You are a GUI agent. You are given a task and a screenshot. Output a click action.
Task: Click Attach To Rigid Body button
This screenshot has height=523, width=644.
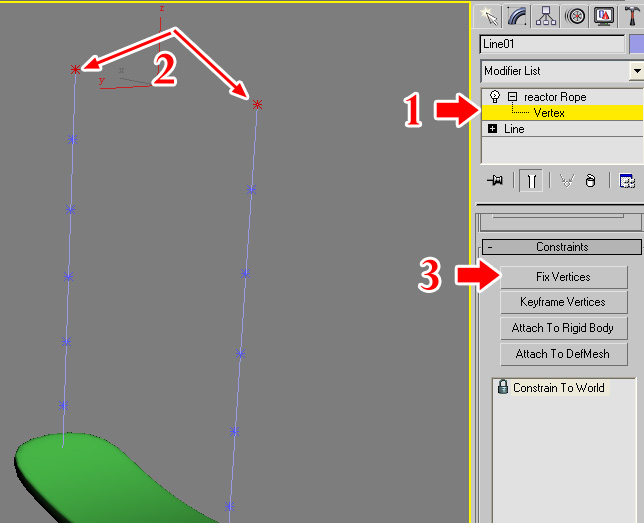pos(564,328)
